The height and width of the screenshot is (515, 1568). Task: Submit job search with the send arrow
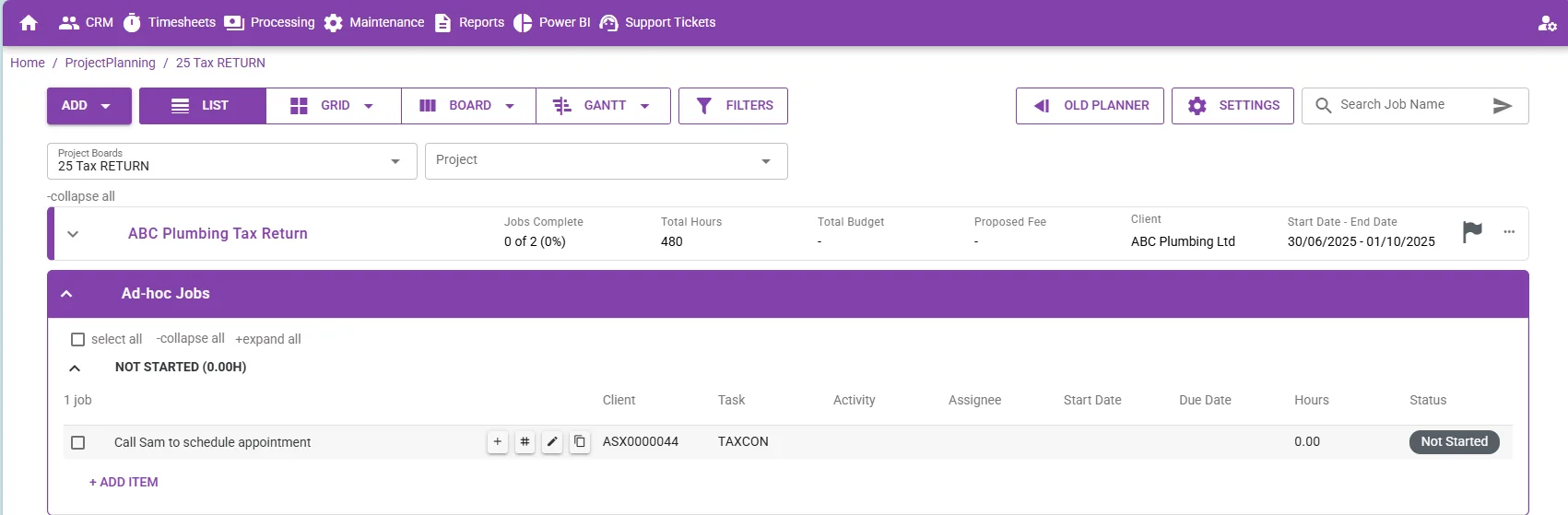(x=1503, y=106)
